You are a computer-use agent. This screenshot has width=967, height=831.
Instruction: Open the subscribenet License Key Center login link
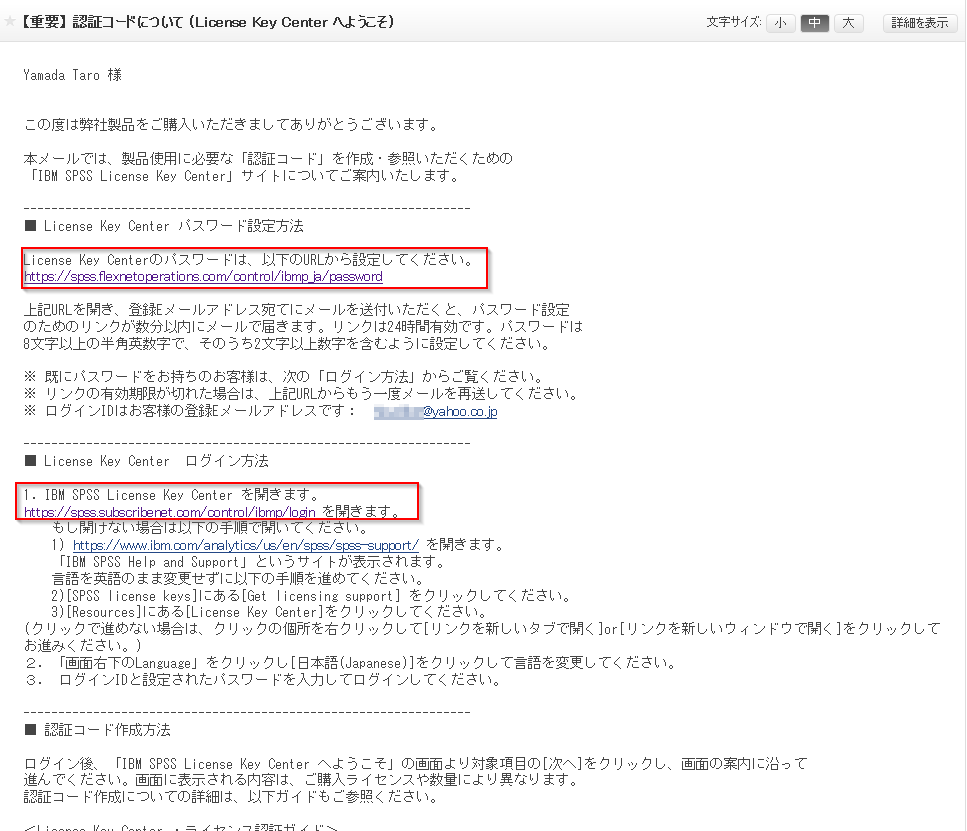(x=170, y=512)
